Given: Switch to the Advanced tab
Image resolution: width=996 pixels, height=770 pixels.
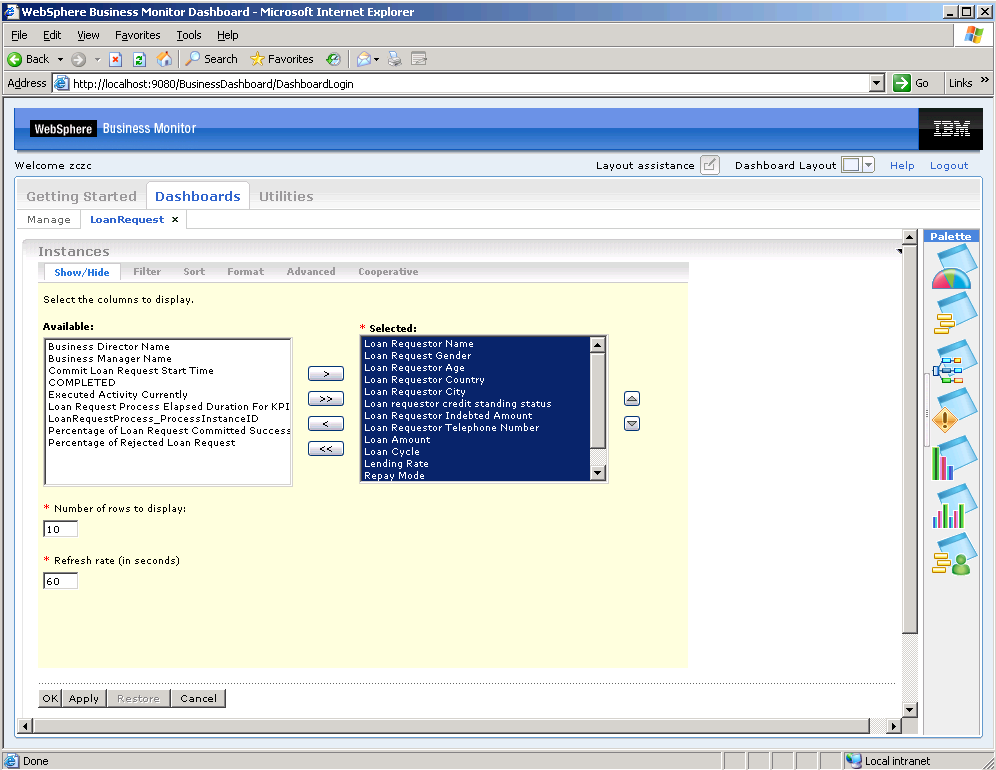Looking at the screenshot, I should coord(311,271).
